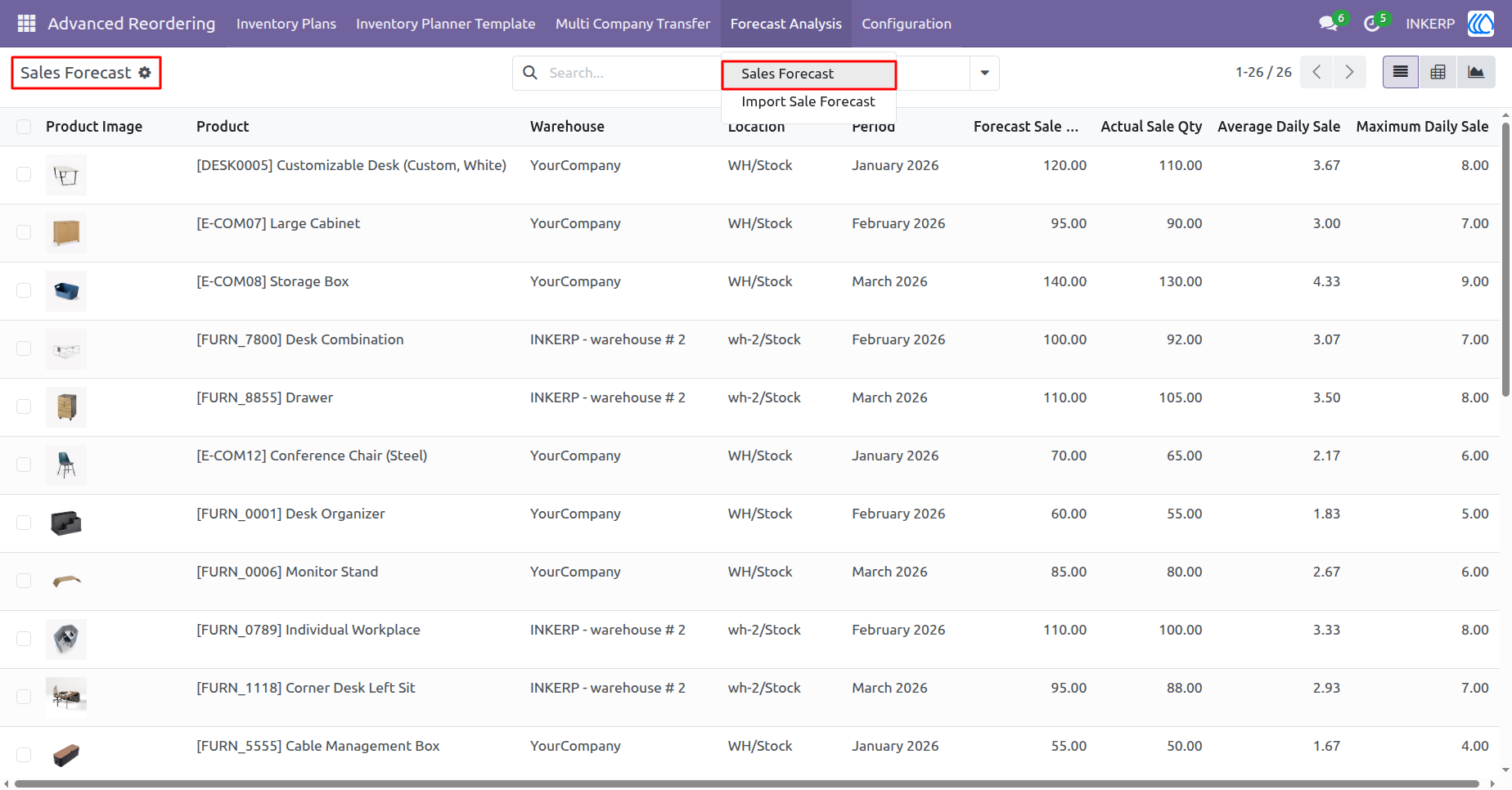Open the Configuration menu
Image resolution: width=1512 pixels, height=790 pixels.
(x=907, y=24)
